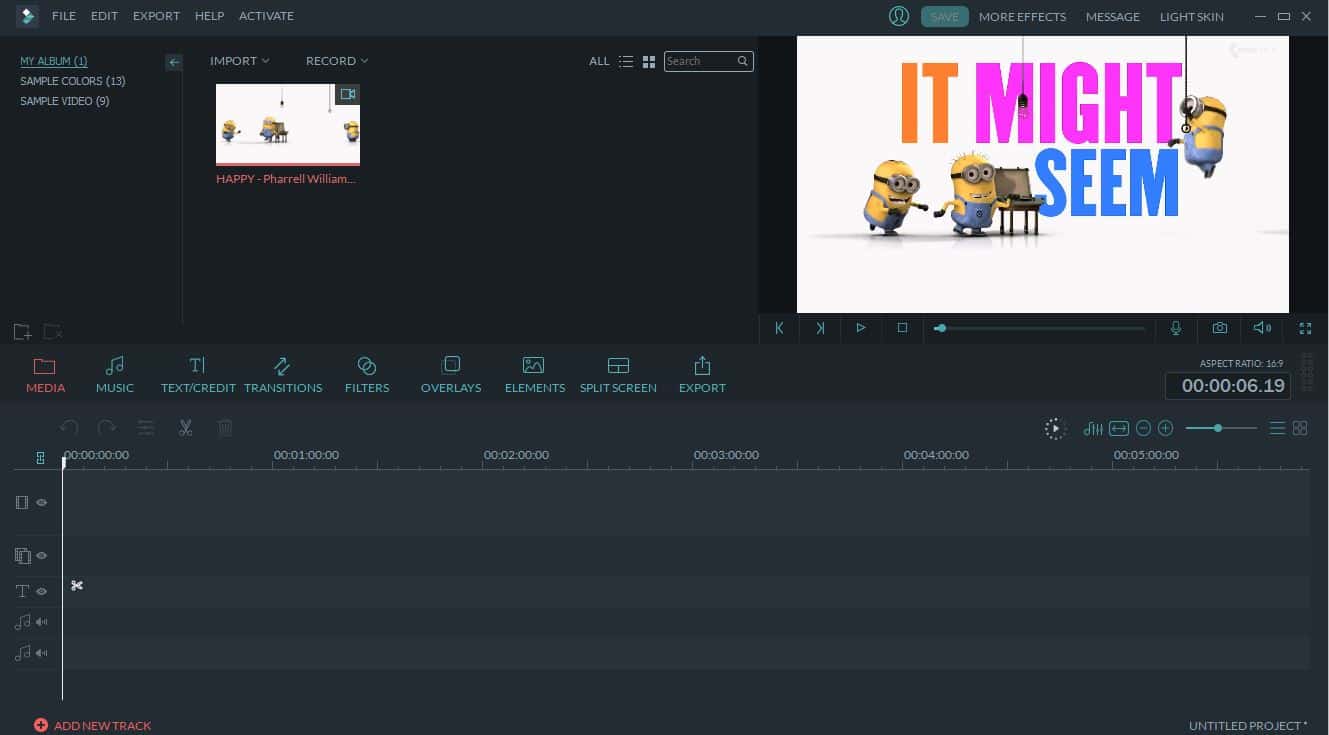Open the OVERLAYS tab

tap(451, 375)
